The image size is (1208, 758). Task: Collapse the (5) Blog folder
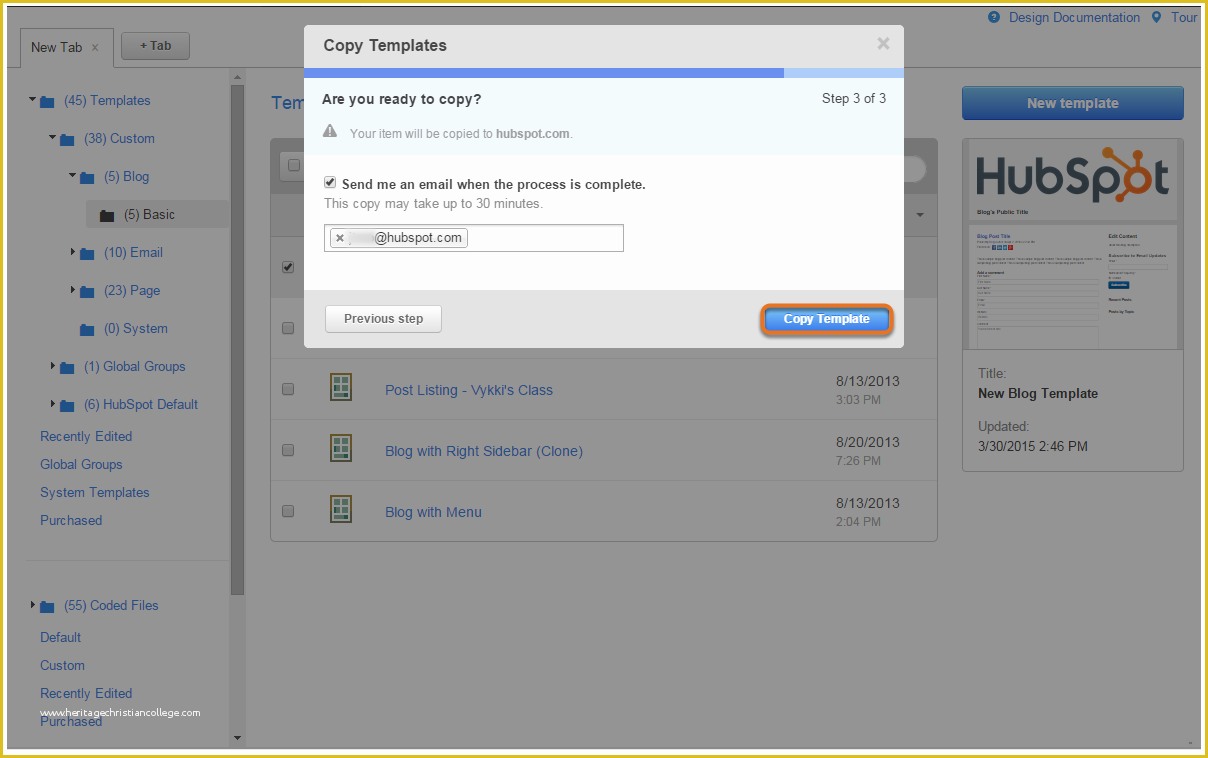(72, 176)
